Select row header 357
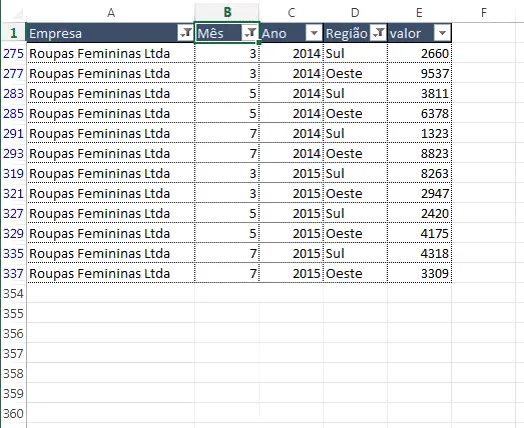Viewport: 524px width, 428px height. [x=13, y=353]
